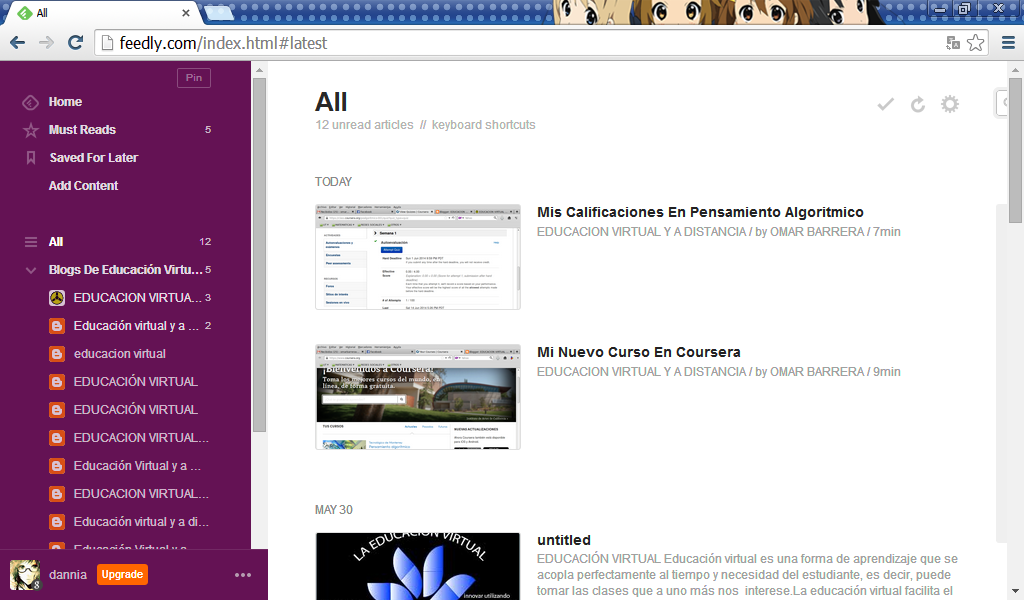
Task: Click the sidebar vertical scrollbar thumb
Action: click(x=259, y=255)
